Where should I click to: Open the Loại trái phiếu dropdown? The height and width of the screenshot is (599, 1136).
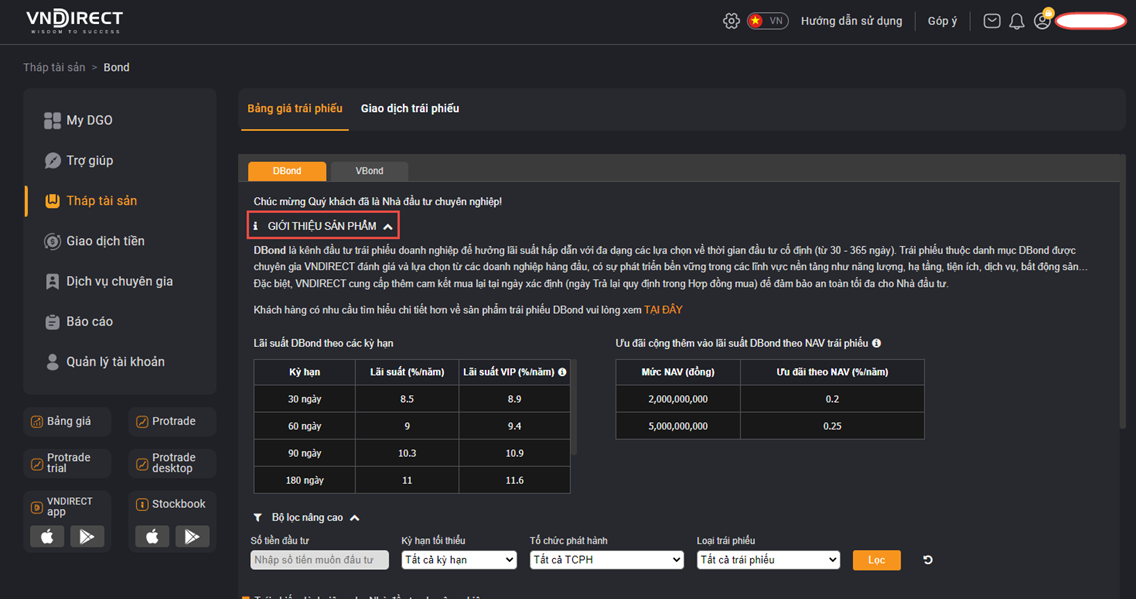pyautogui.click(x=769, y=560)
